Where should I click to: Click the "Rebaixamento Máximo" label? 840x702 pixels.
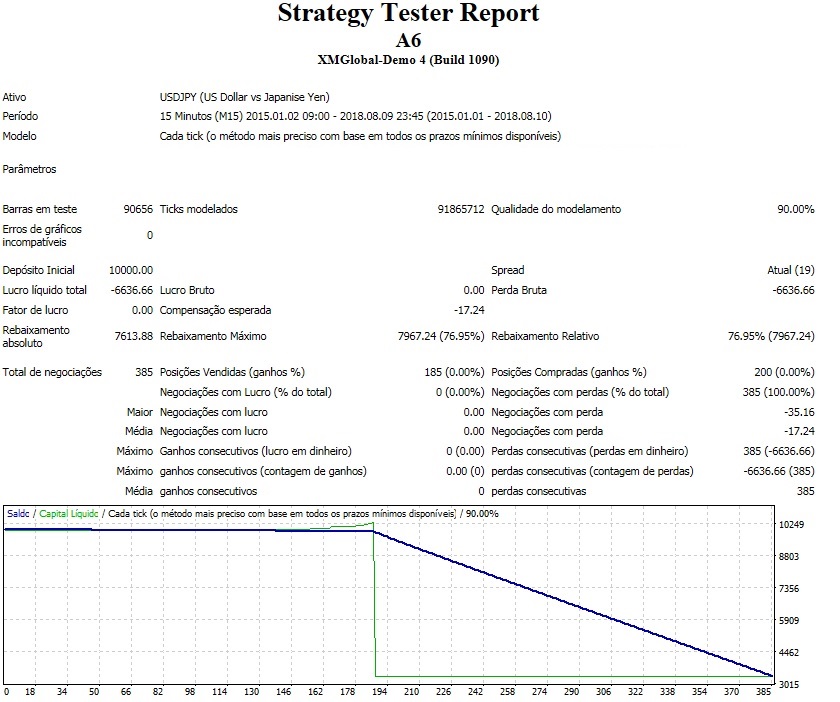(213, 337)
